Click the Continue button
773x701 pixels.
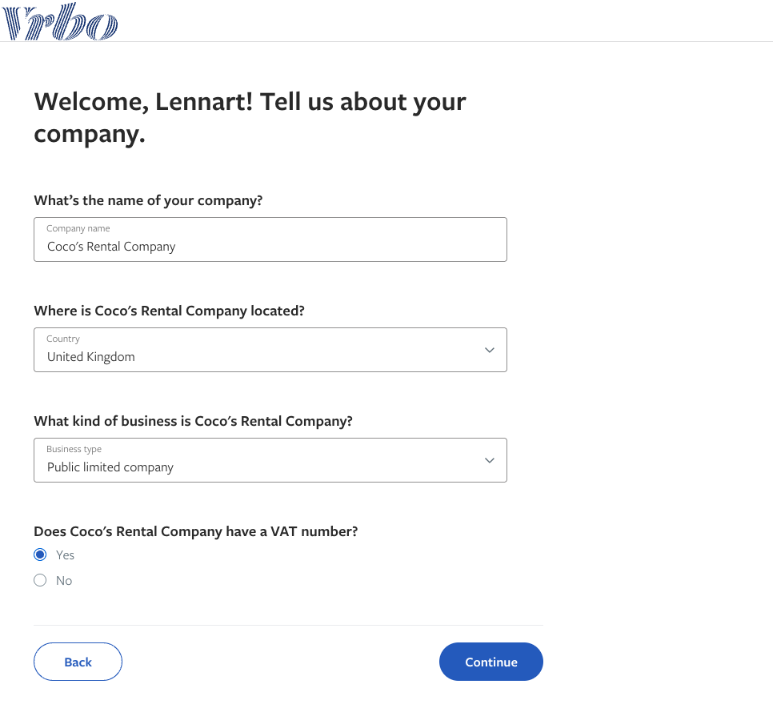click(x=491, y=662)
